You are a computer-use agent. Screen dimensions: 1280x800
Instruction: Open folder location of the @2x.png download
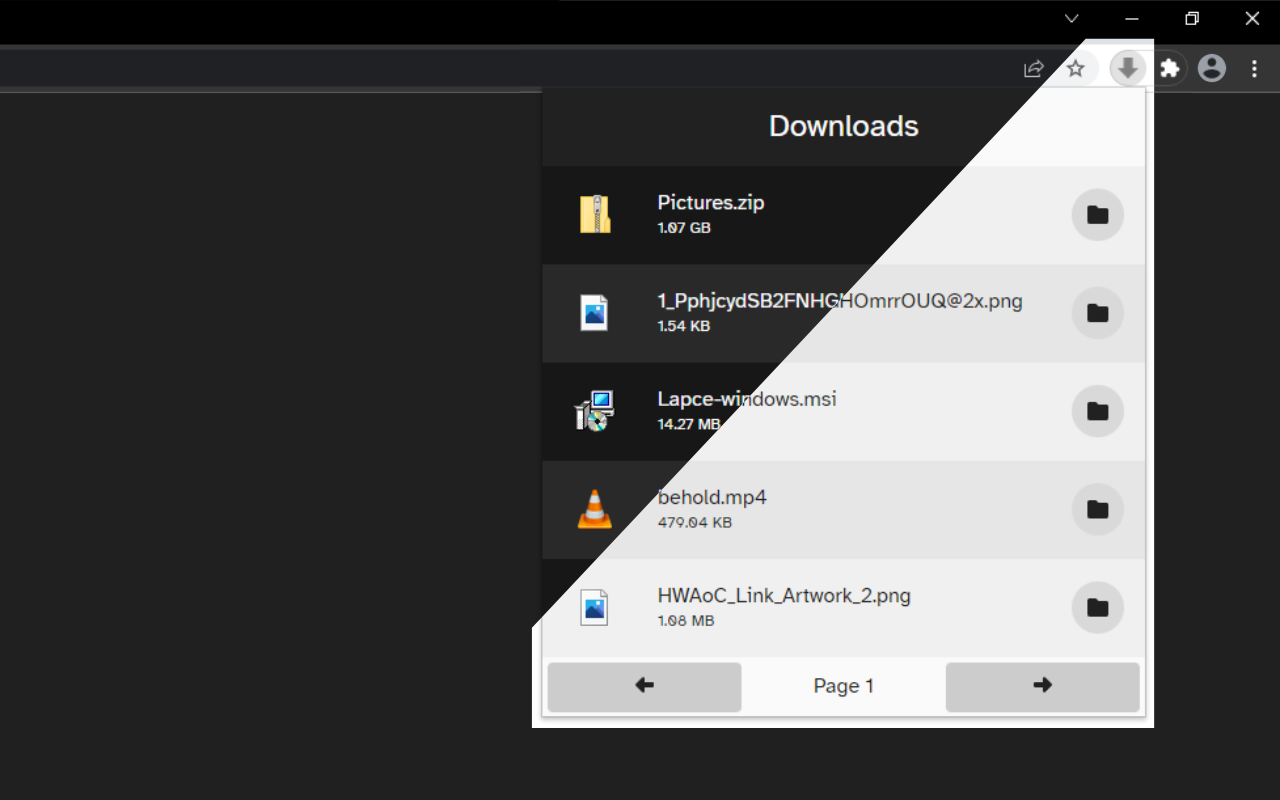click(1097, 312)
